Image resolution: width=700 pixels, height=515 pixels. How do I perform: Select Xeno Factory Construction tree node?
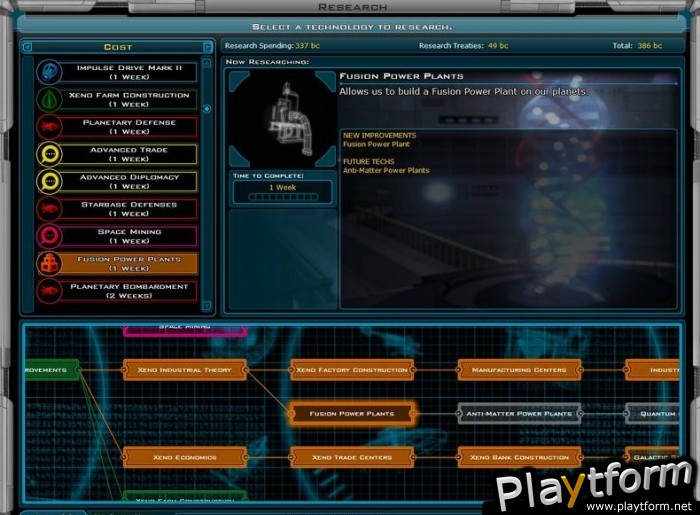coord(352,370)
